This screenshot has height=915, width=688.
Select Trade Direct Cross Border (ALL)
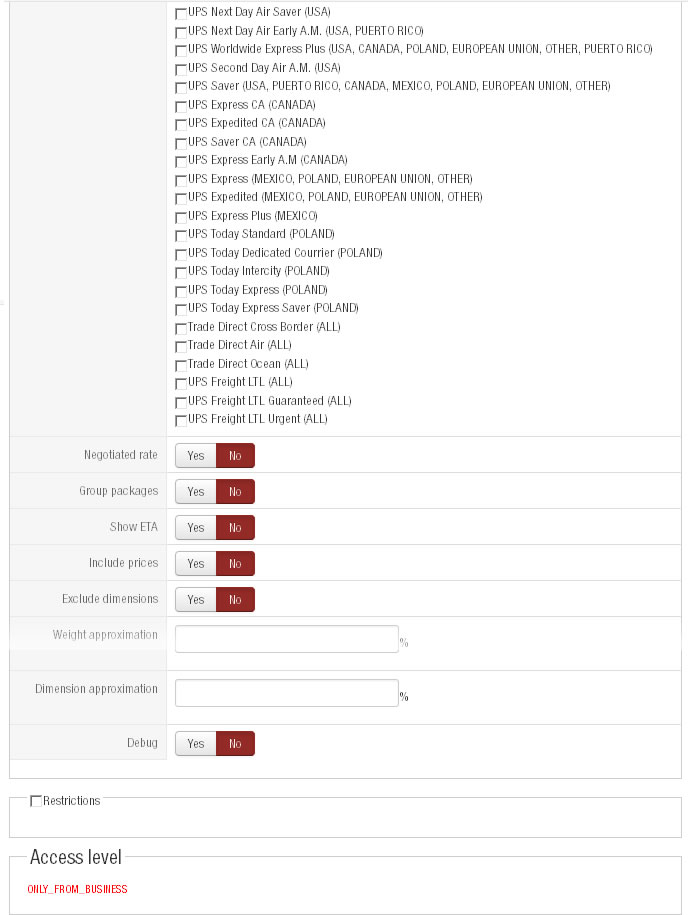pyautogui.click(x=181, y=328)
